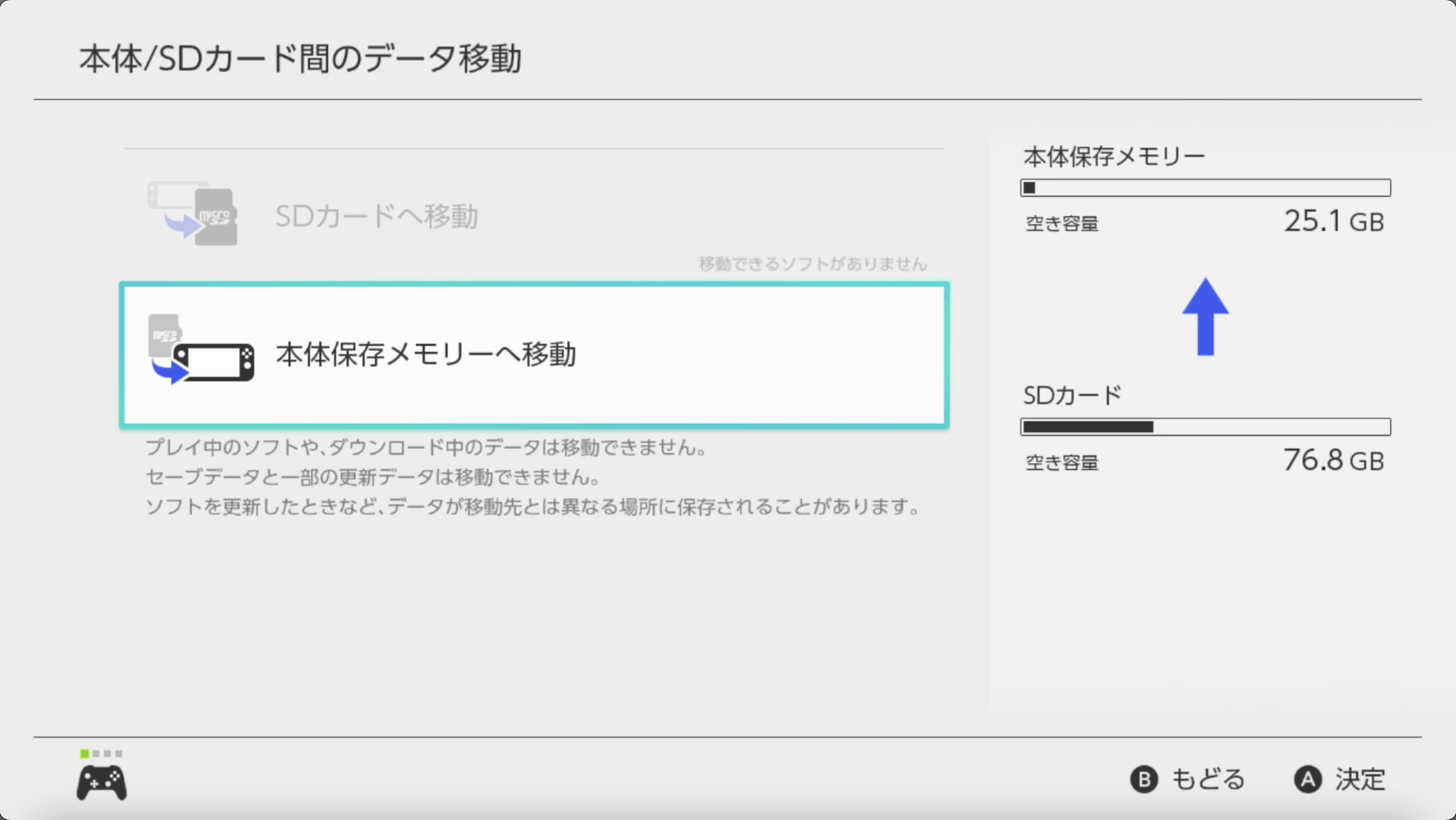Click the controller icon at bottom left
This screenshot has width=1456, height=820.
click(102, 783)
